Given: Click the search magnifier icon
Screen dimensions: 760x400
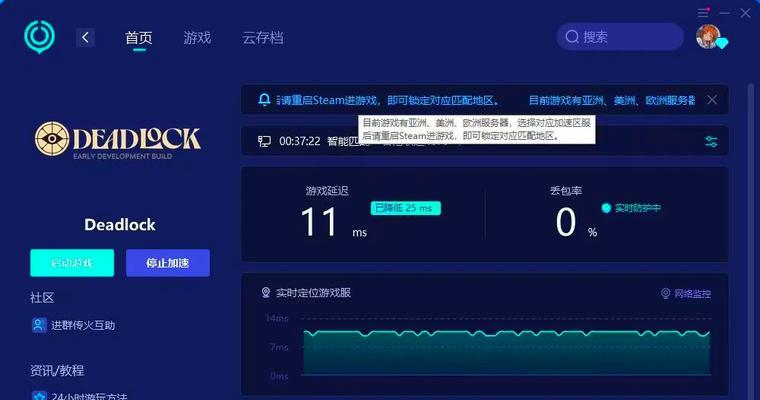Looking at the screenshot, I should click(x=572, y=36).
